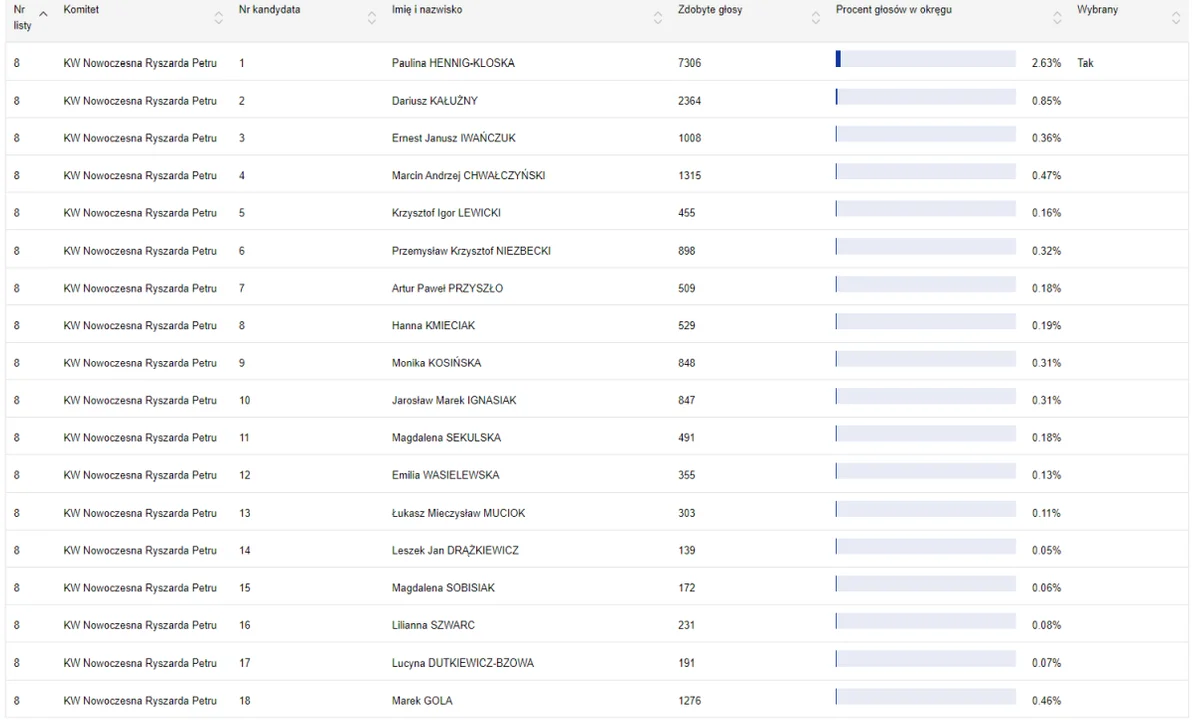Select name Marcin Andrzej CHWAŁCZYŃSKI
The image size is (1192, 720).
468,175
